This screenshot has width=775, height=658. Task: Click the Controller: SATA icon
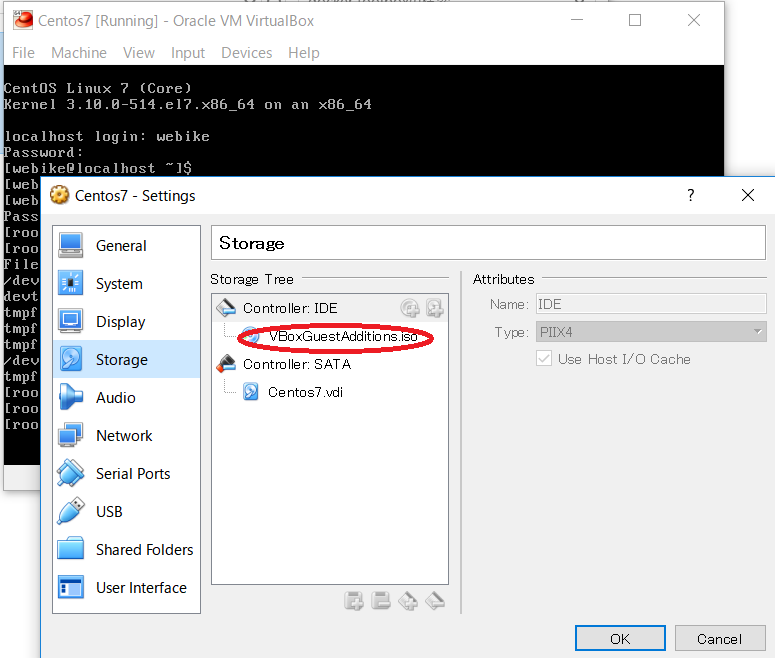pyautogui.click(x=226, y=364)
